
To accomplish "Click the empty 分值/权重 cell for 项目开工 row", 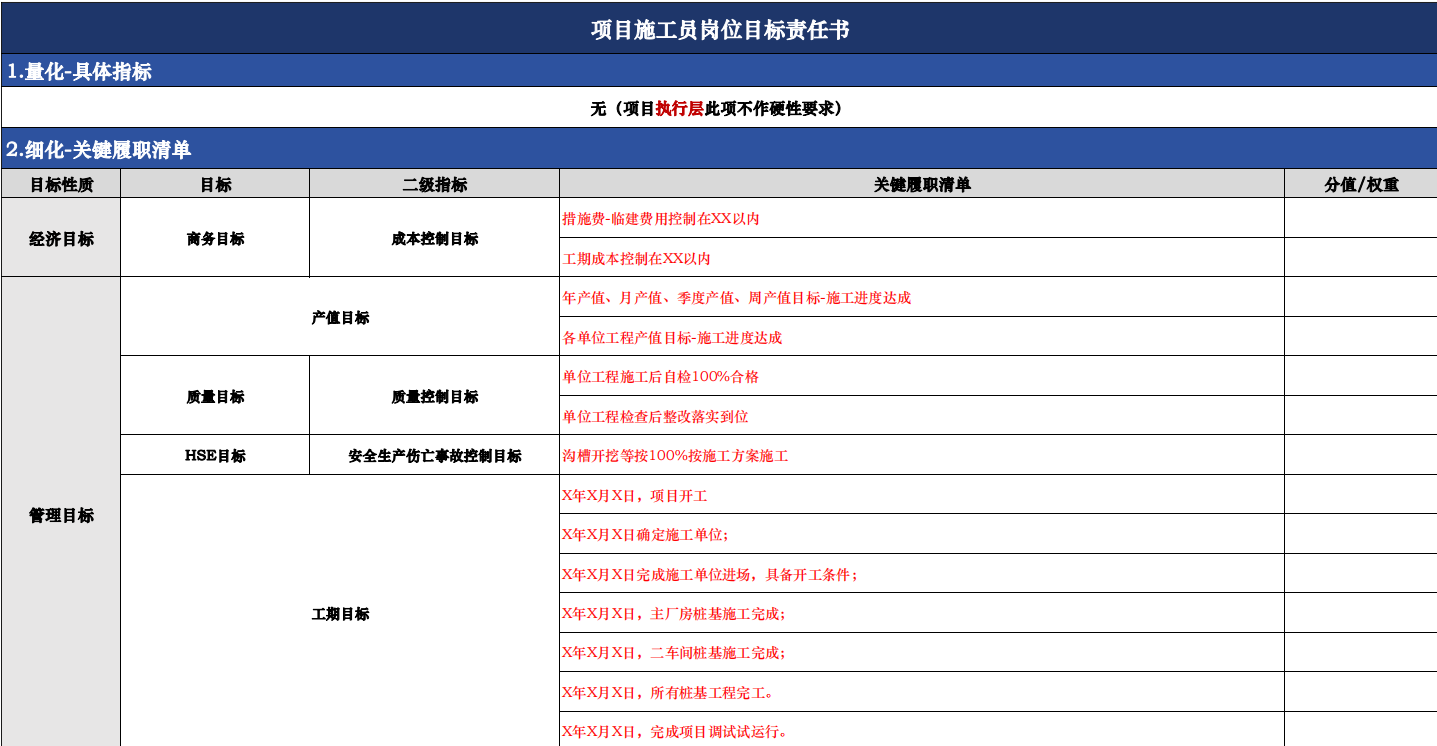I will (1361, 495).
